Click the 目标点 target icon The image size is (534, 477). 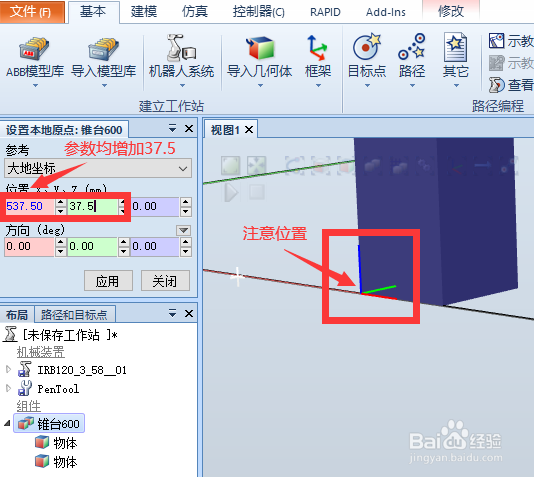tap(366, 47)
